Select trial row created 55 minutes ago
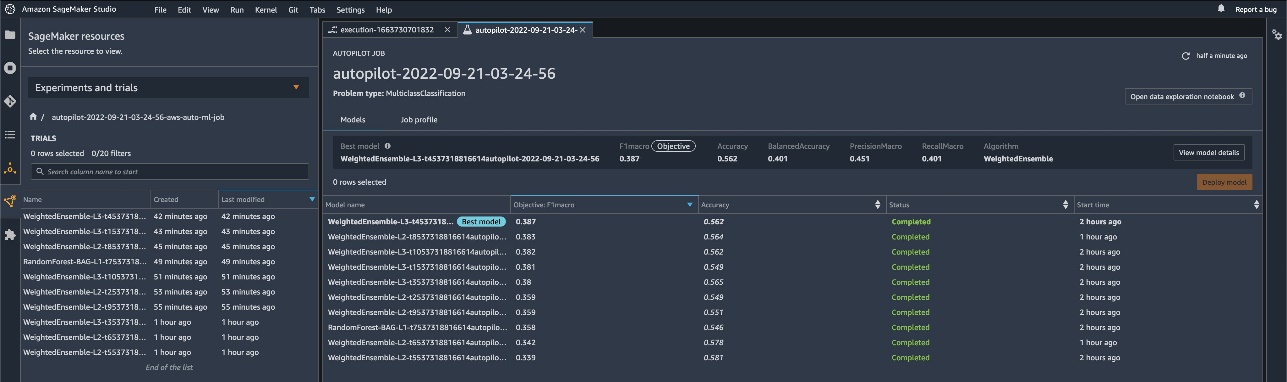The width and height of the screenshot is (1287, 382). tap(168, 306)
